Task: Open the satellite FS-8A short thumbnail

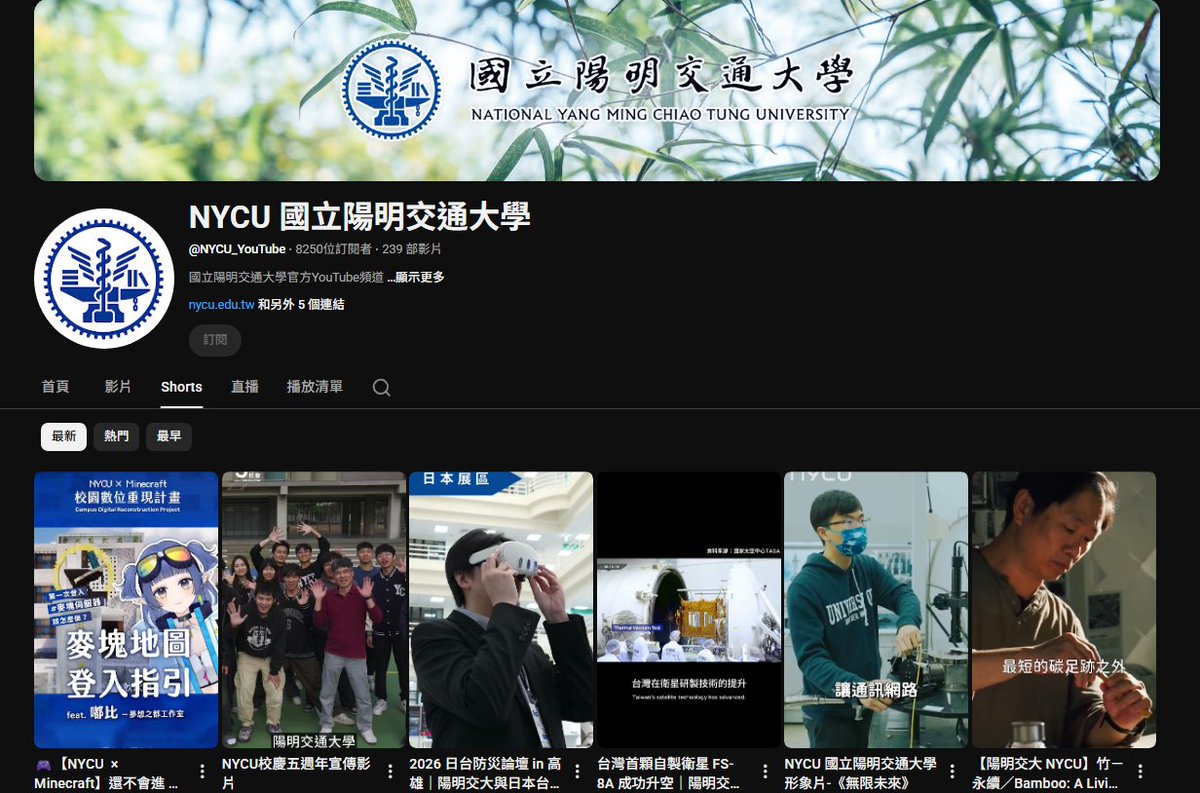Action: (689, 610)
